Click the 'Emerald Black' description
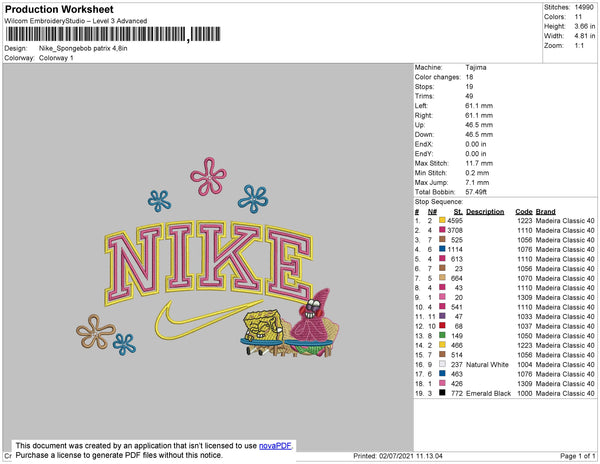The height and width of the screenshot is (464, 600). pos(489,393)
